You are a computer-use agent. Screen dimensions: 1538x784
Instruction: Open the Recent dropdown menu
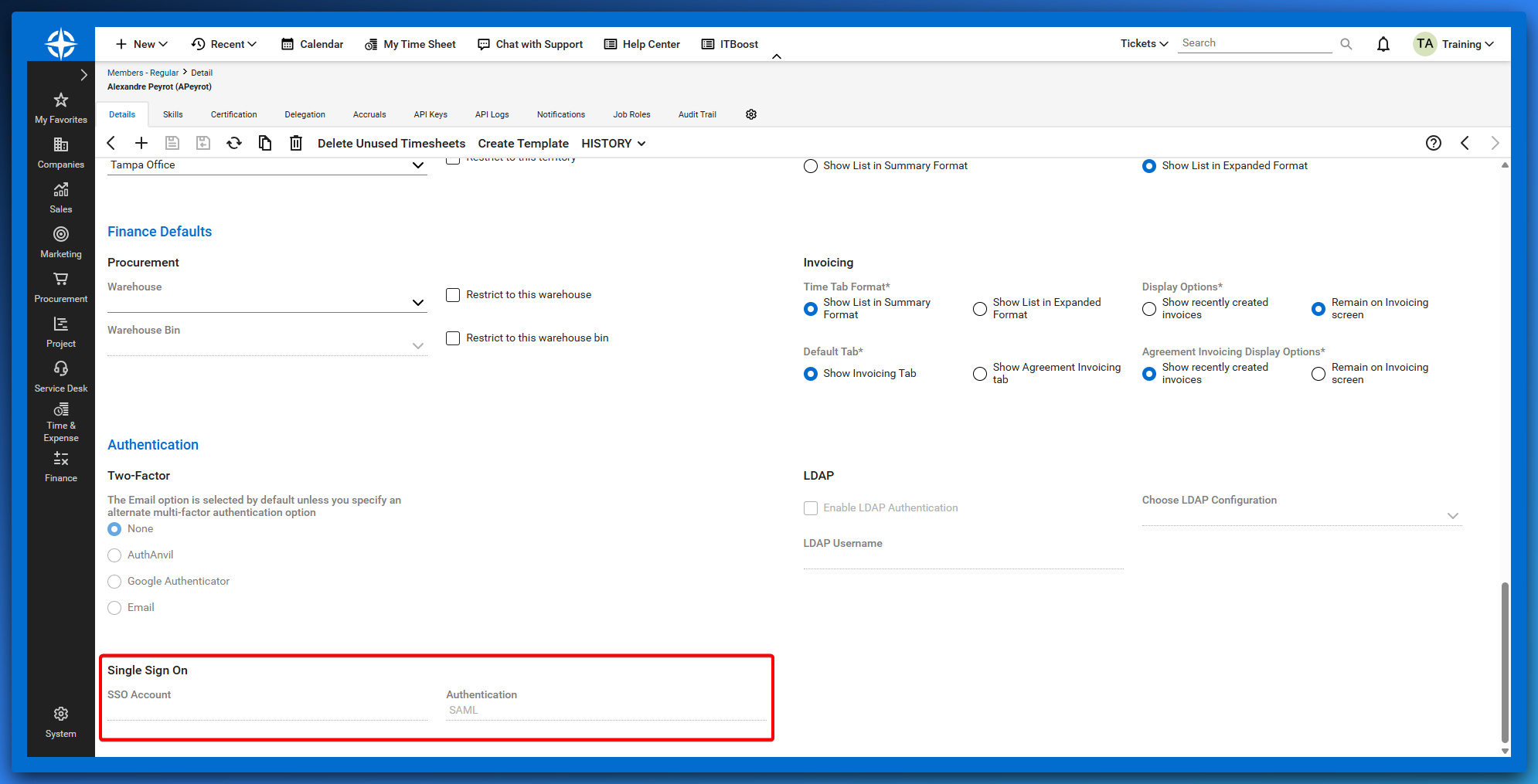point(224,44)
